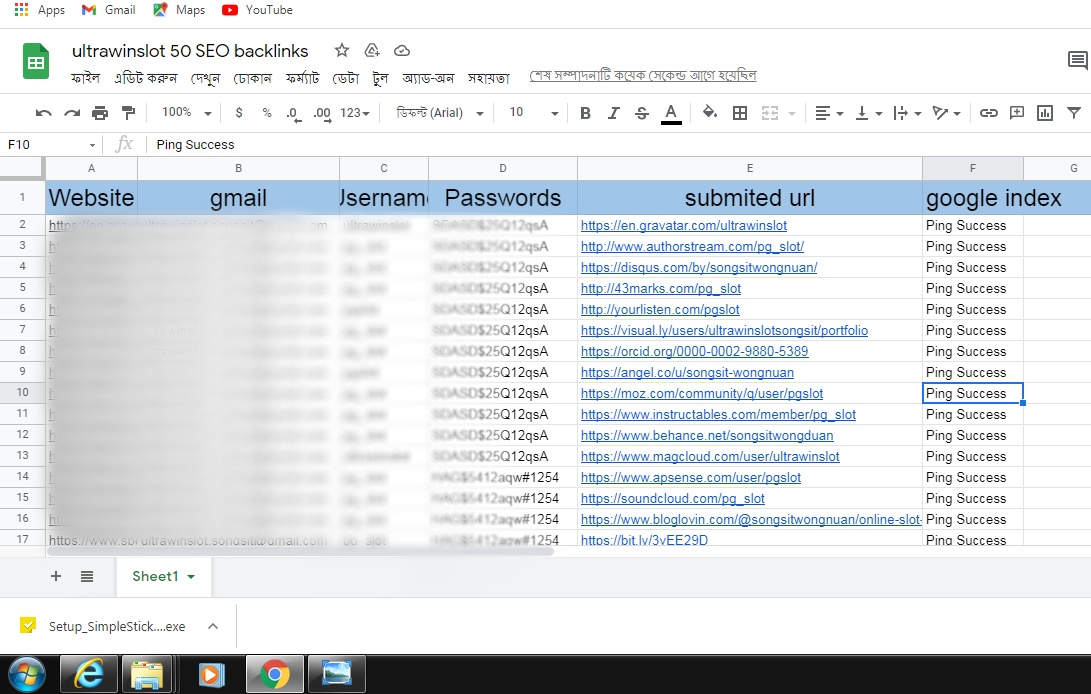Insert a chart from the toolbar
1091x694 pixels.
click(x=1045, y=113)
